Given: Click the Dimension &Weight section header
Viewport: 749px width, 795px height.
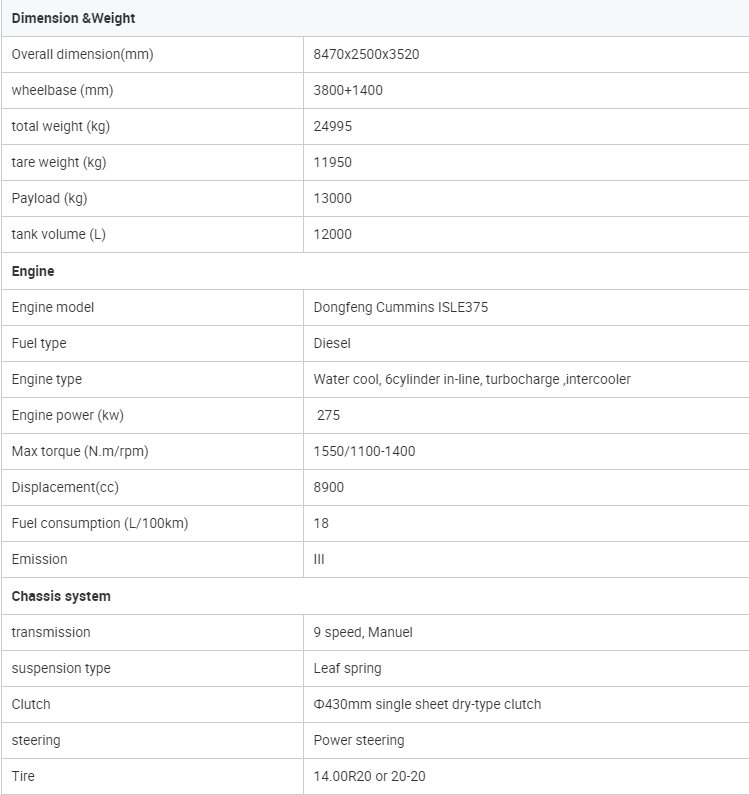Looking at the screenshot, I should click(x=73, y=18).
